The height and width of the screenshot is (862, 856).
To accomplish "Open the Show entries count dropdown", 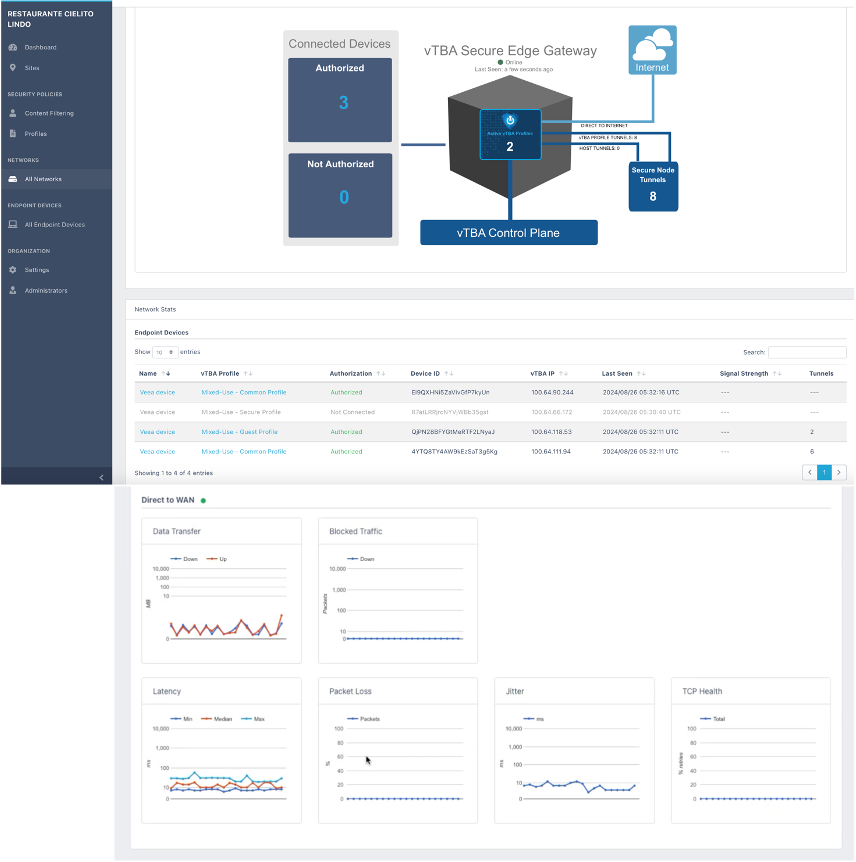I will pos(164,352).
